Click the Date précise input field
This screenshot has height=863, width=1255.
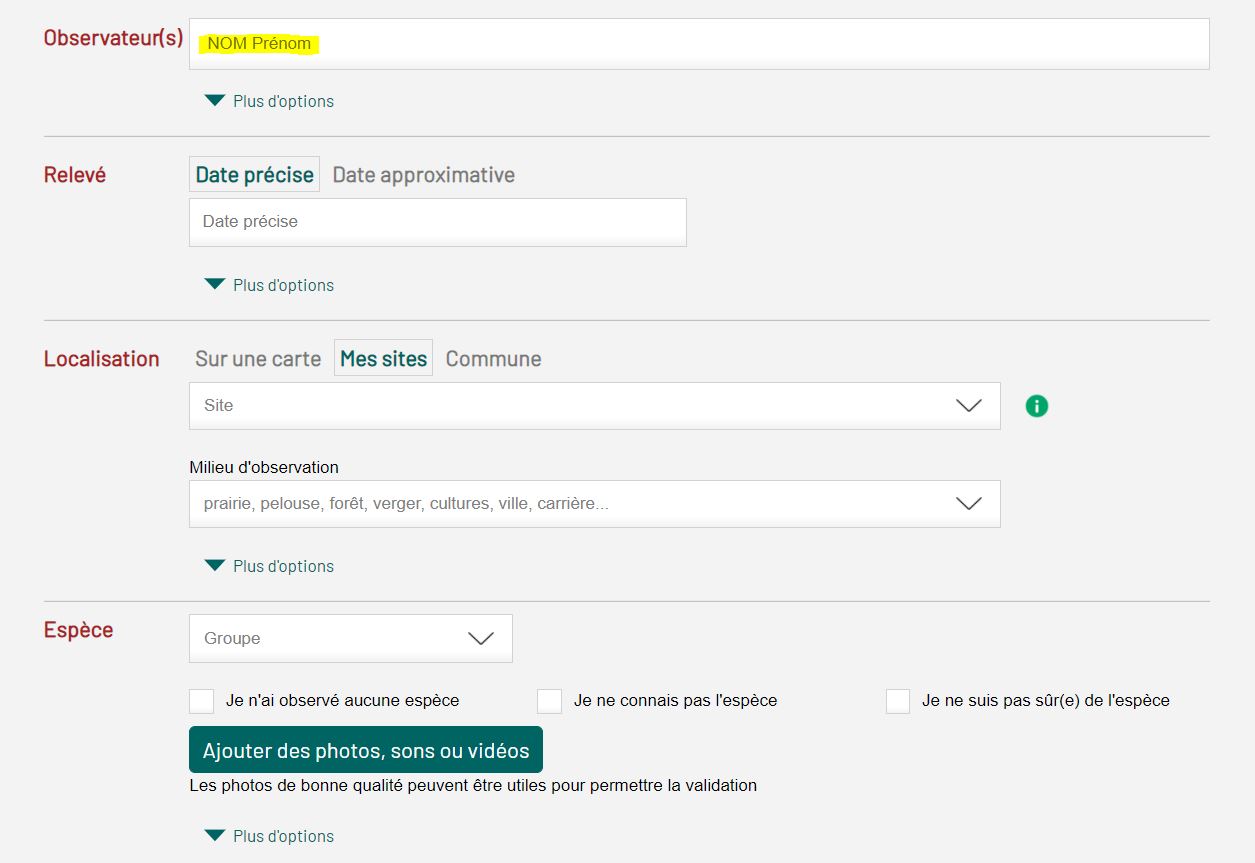pos(437,222)
